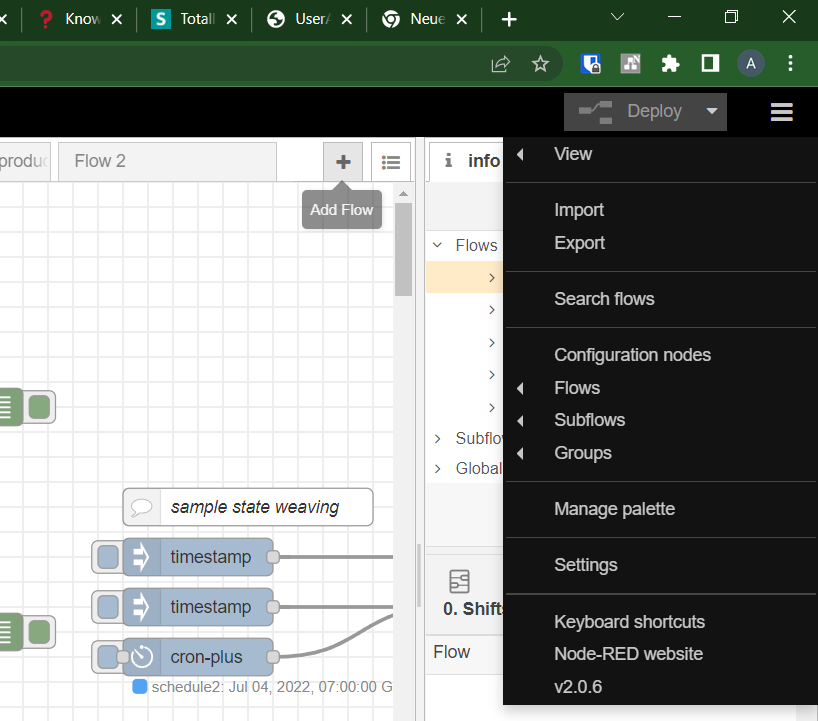Trigger the cron-plus node inject button

(x=107, y=657)
